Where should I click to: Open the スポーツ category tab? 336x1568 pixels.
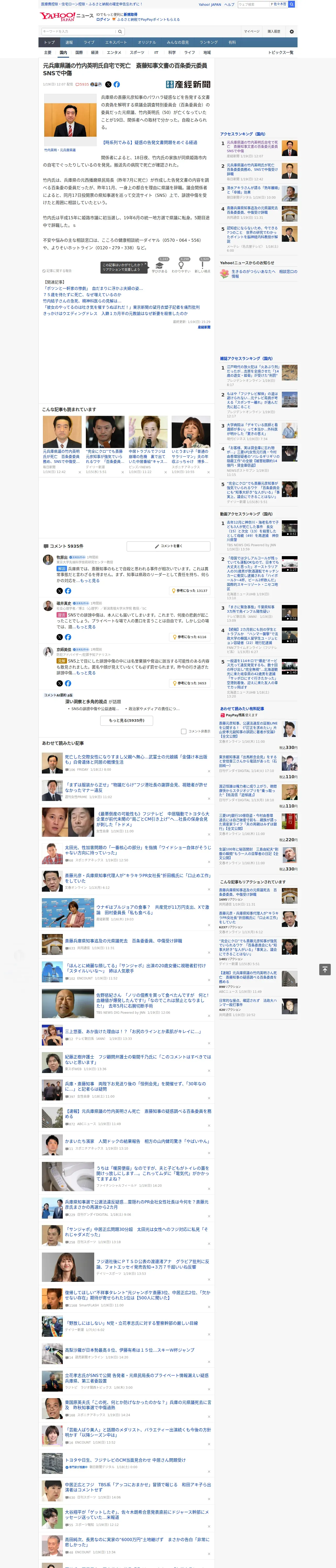click(137, 52)
